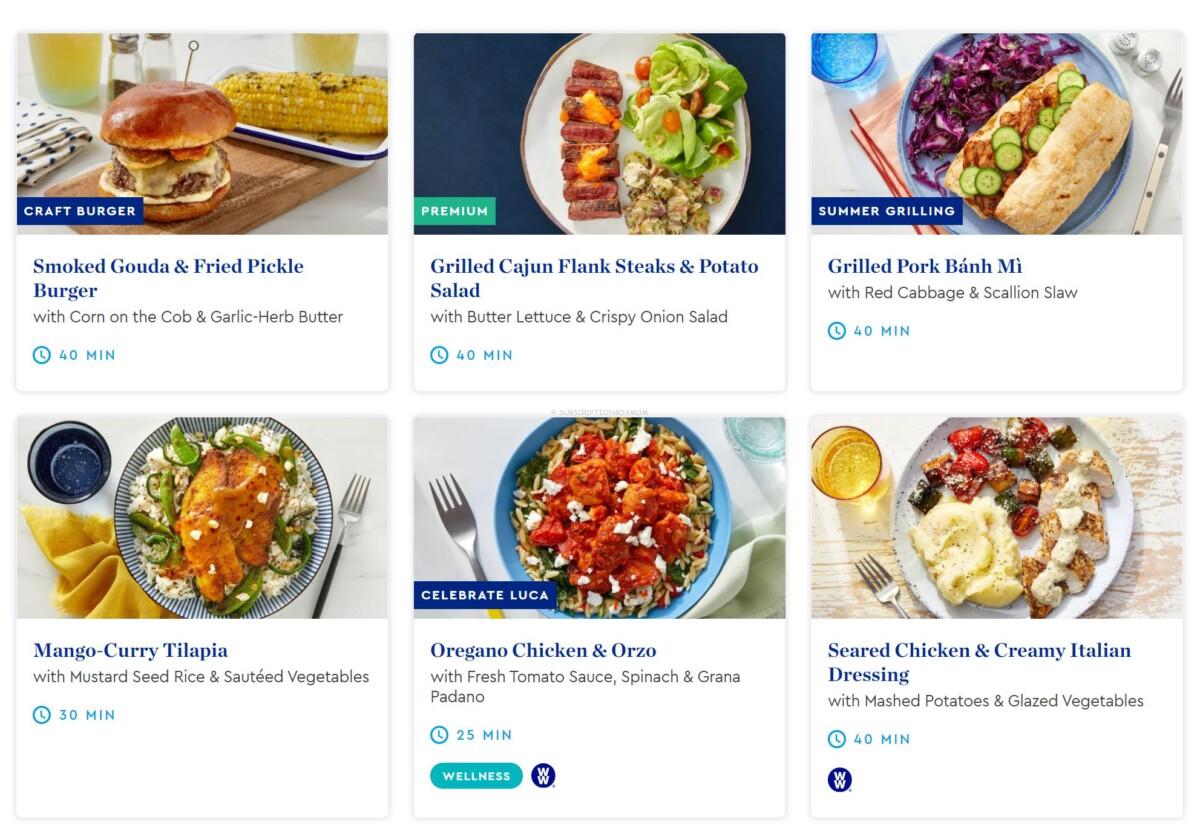This screenshot has width=1200, height=825.
Task: Open the Mango-Curry Tilapia recipe
Action: (128, 650)
